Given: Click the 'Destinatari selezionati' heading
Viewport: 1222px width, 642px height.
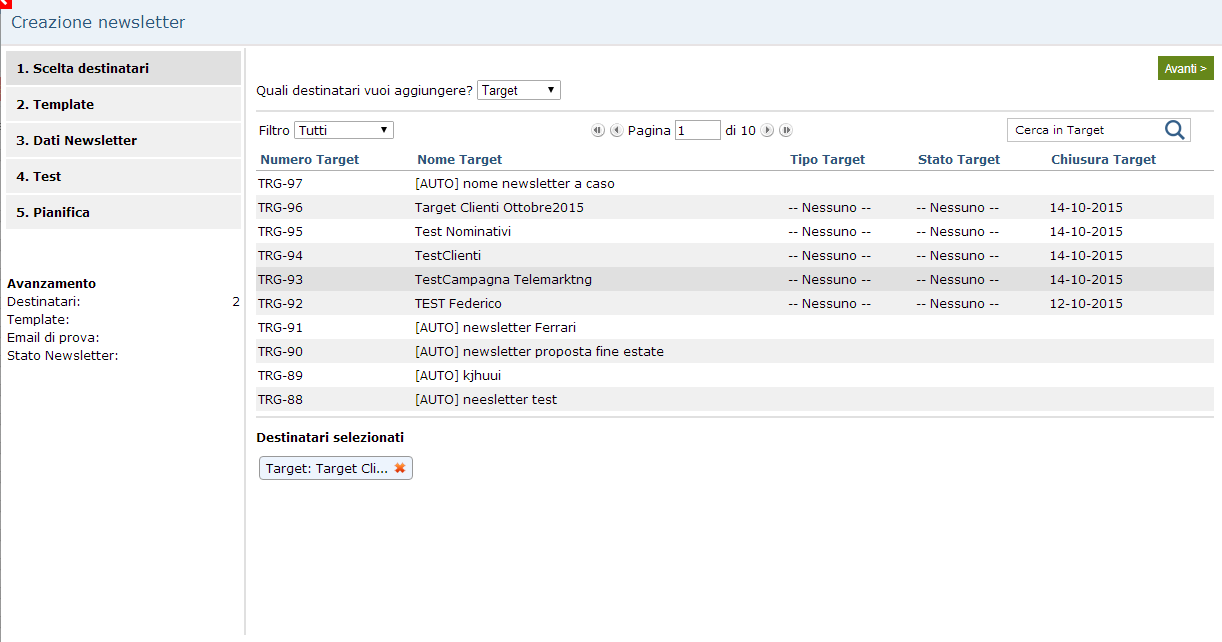Looking at the screenshot, I should pos(330,438).
